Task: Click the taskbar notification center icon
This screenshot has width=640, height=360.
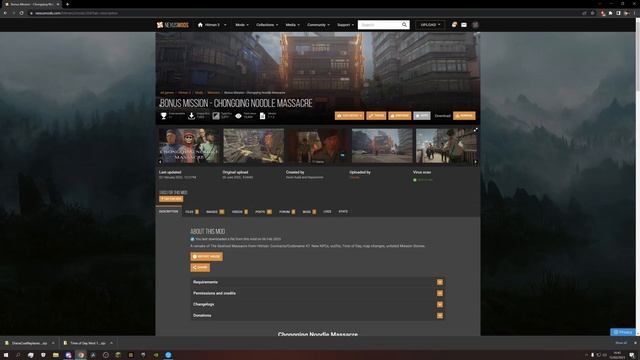Action: tap(632, 355)
